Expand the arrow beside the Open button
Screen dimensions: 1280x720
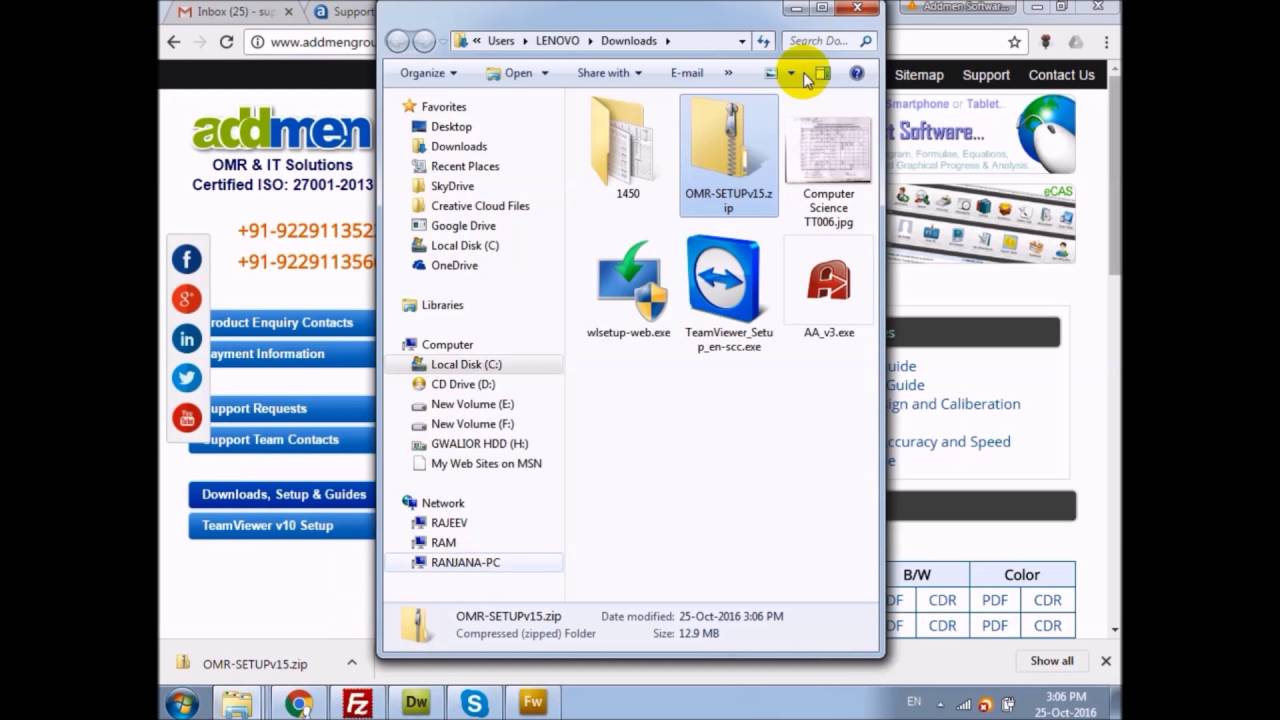[544, 73]
